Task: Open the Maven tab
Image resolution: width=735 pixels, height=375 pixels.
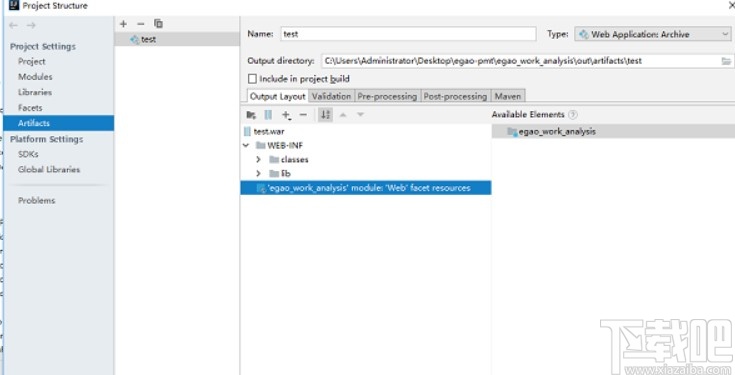Action: tap(508, 96)
